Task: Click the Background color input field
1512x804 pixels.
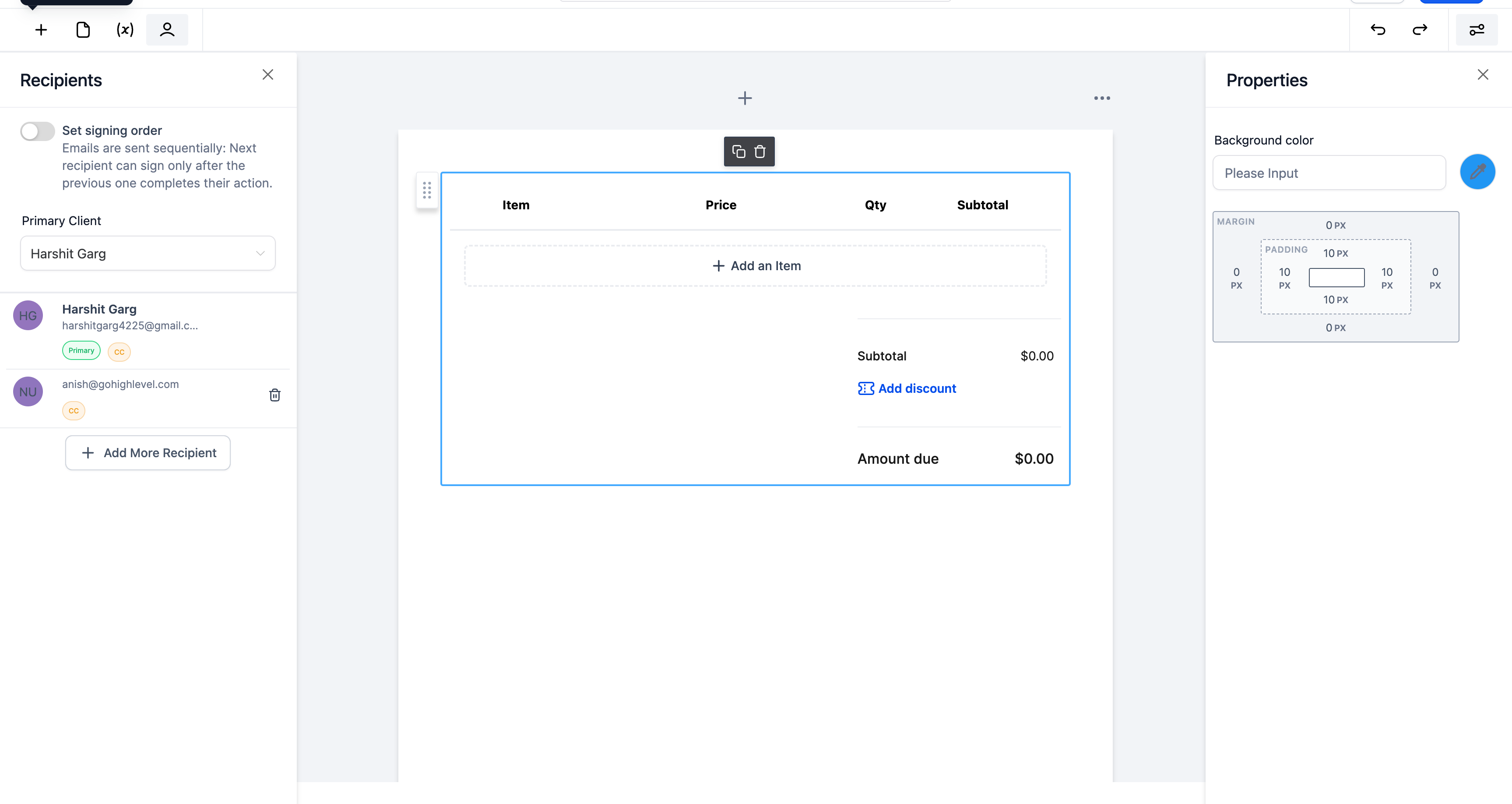Action: click(1329, 173)
